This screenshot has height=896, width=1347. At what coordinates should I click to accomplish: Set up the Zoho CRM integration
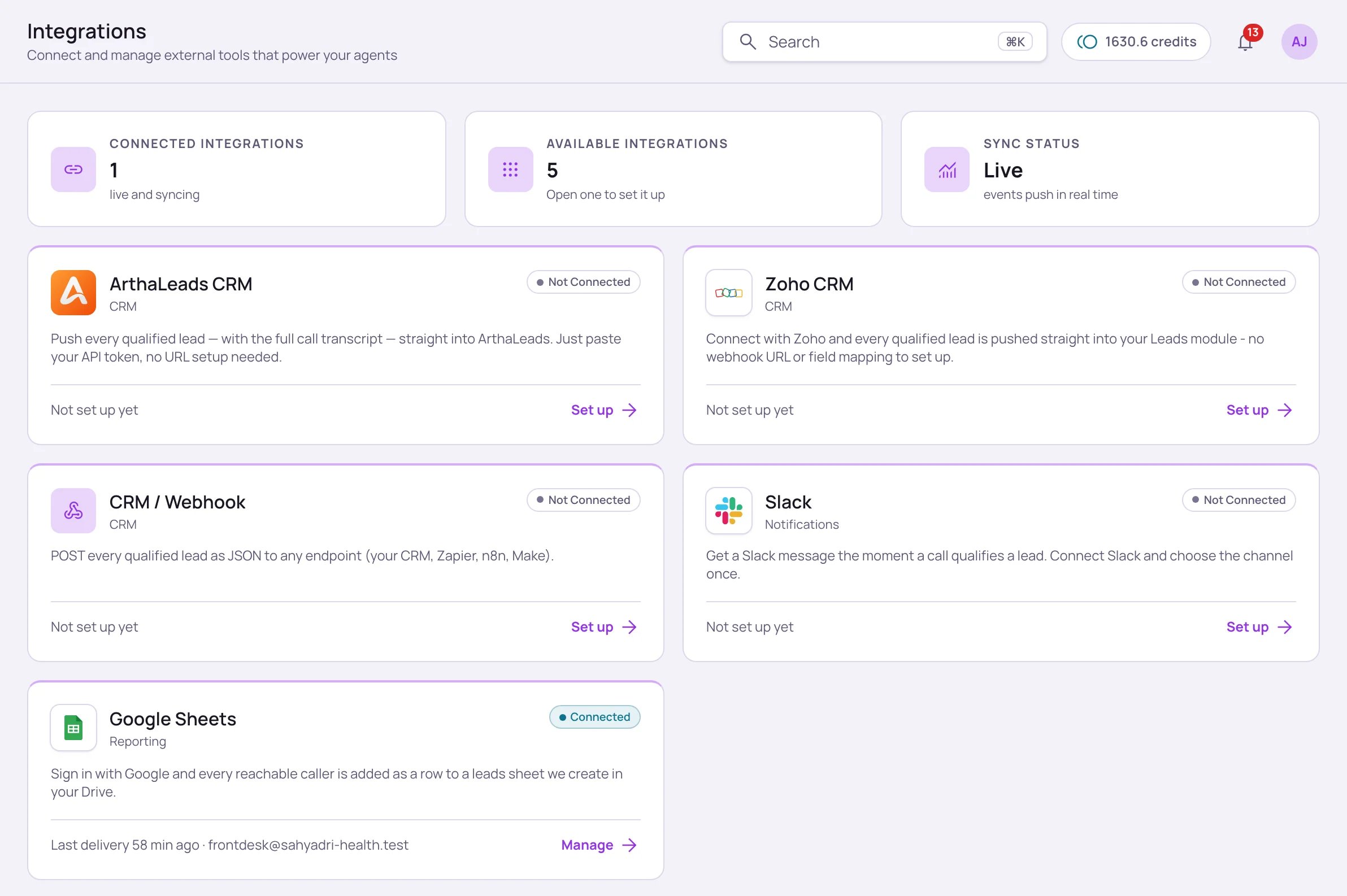(1259, 410)
